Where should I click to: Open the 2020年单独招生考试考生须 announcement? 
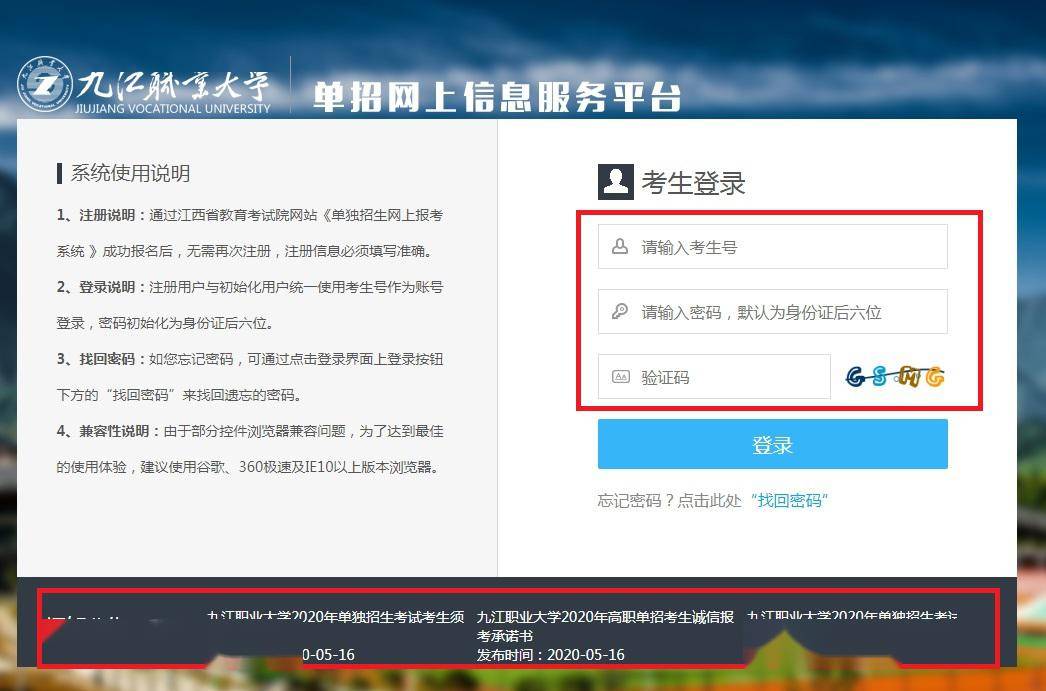coord(336,617)
